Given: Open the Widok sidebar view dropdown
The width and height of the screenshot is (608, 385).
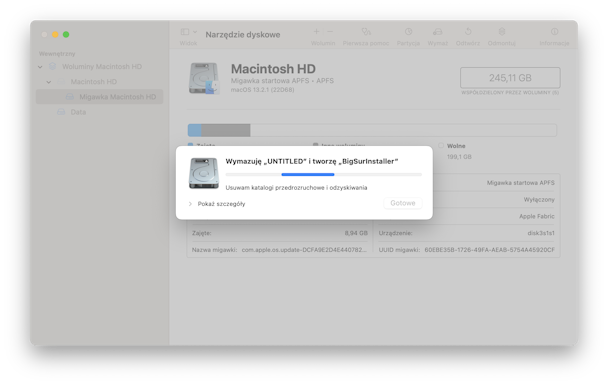Looking at the screenshot, I should tap(189, 32).
